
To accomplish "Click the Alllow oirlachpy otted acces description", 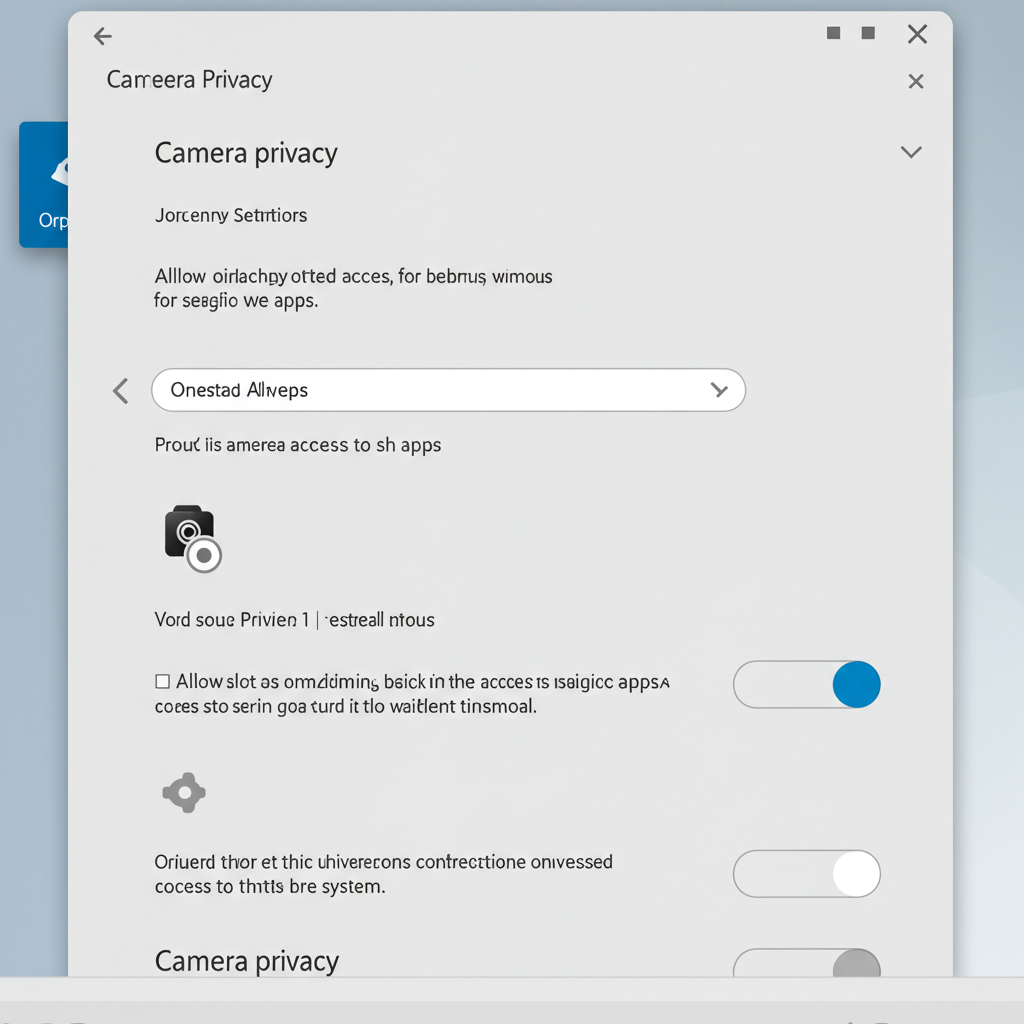I will click(353, 288).
